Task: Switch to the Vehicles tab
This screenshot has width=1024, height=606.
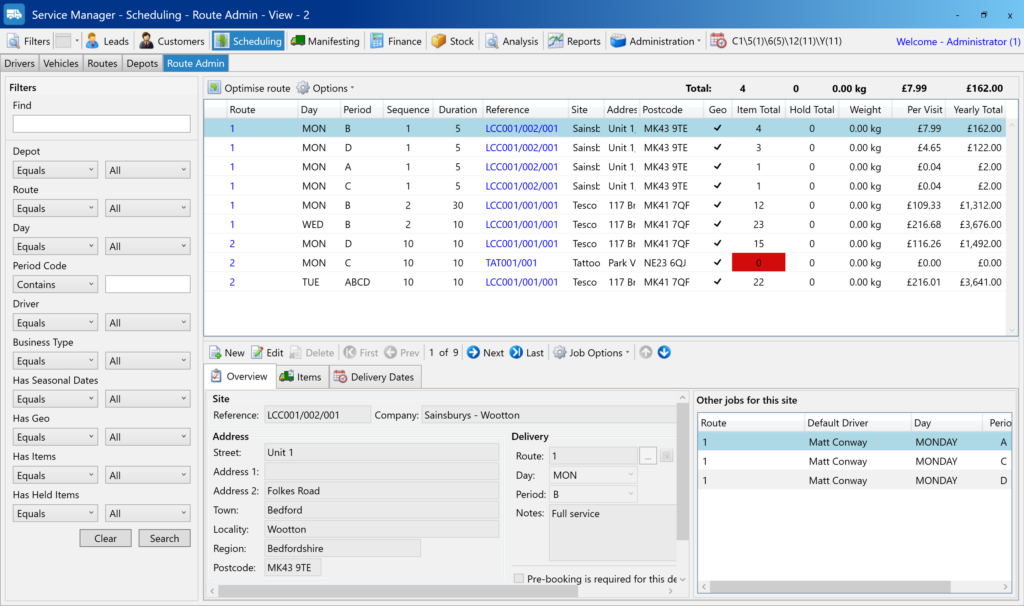Action: 61,63
